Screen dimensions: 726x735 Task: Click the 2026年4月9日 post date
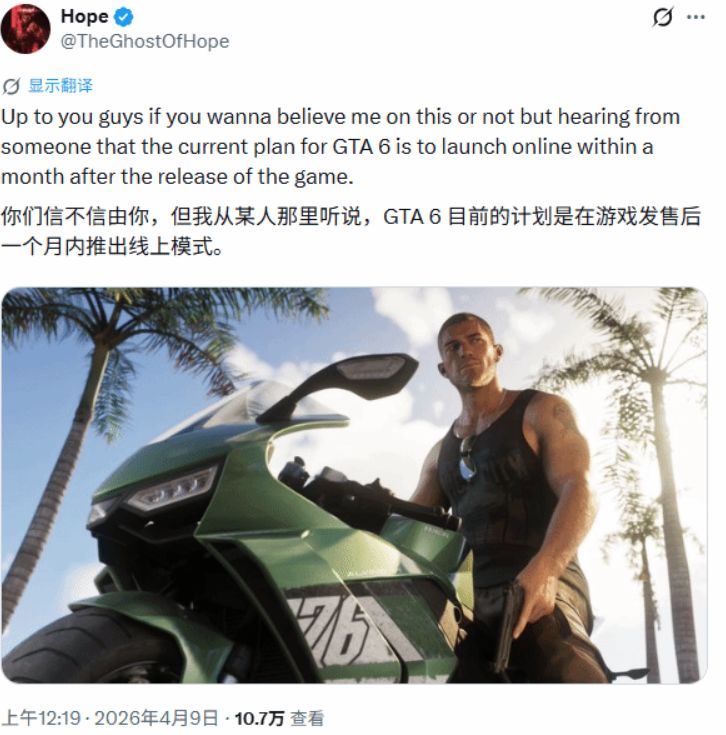tap(157, 719)
